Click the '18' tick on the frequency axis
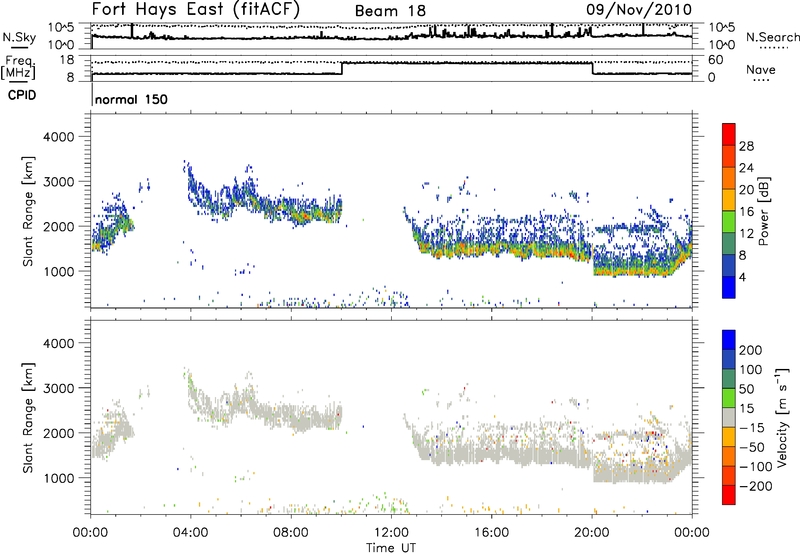Image resolution: width=800 pixels, height=554 pixels. (x=67, y=60)
